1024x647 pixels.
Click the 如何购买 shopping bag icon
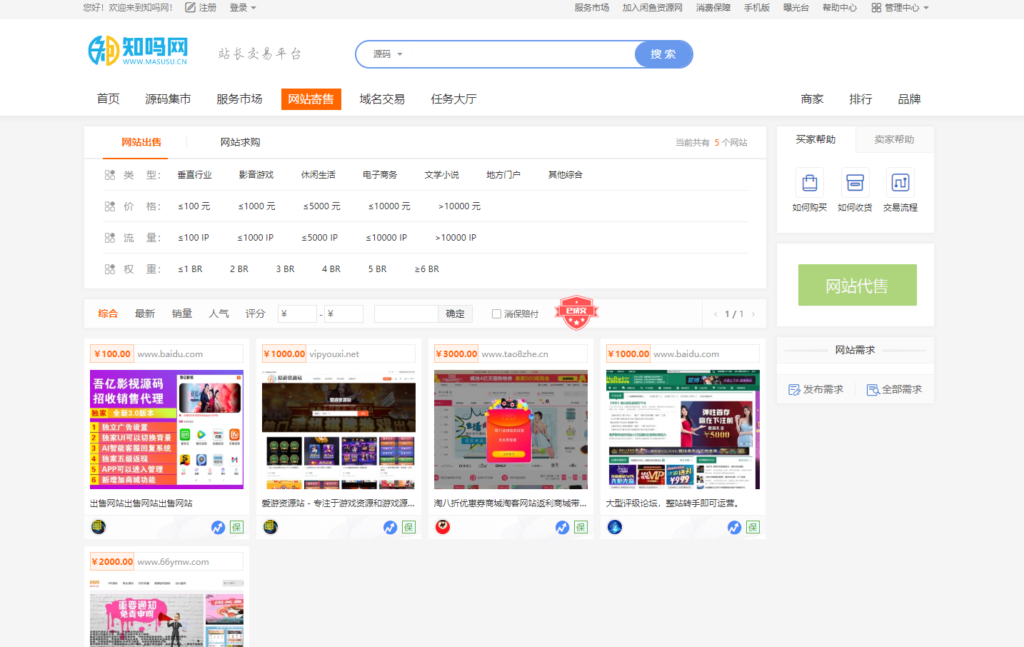coord(809,183)
